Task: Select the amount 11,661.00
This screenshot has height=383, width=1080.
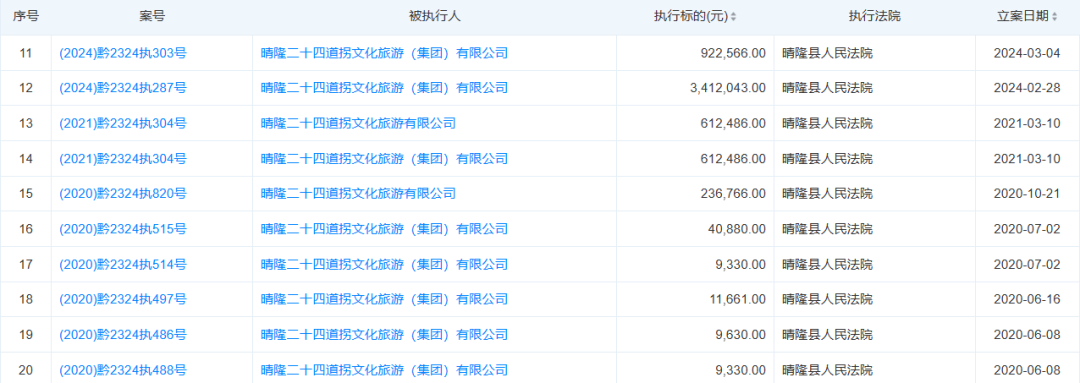Action: pos(738,300)
